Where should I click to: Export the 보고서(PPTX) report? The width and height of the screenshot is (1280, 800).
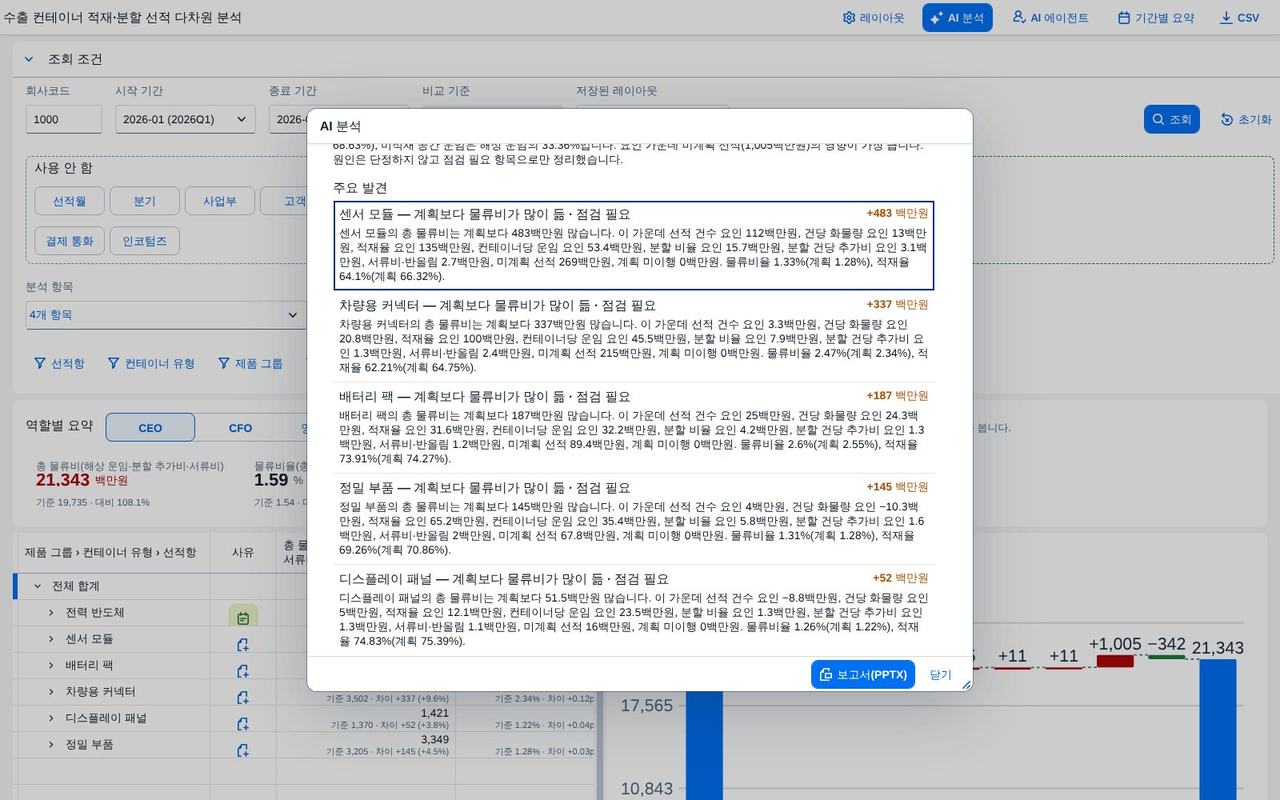click(x=863, y=674)
